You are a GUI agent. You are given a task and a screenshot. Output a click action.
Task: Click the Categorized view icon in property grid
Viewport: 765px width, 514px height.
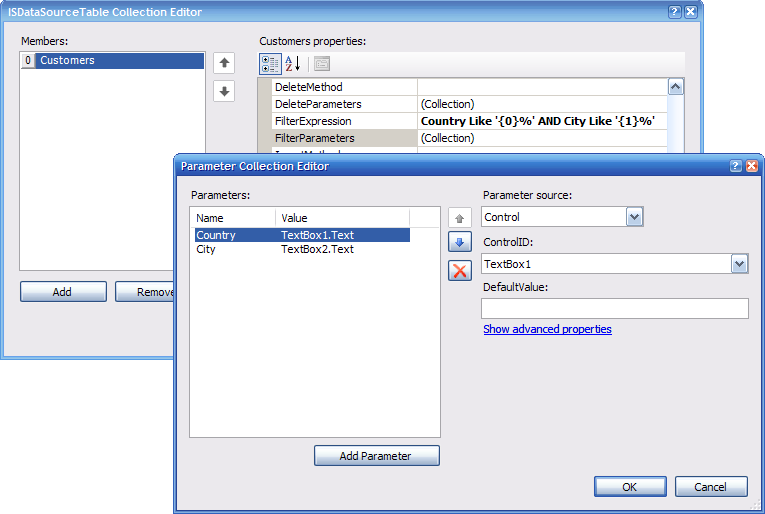pos(270,64)
